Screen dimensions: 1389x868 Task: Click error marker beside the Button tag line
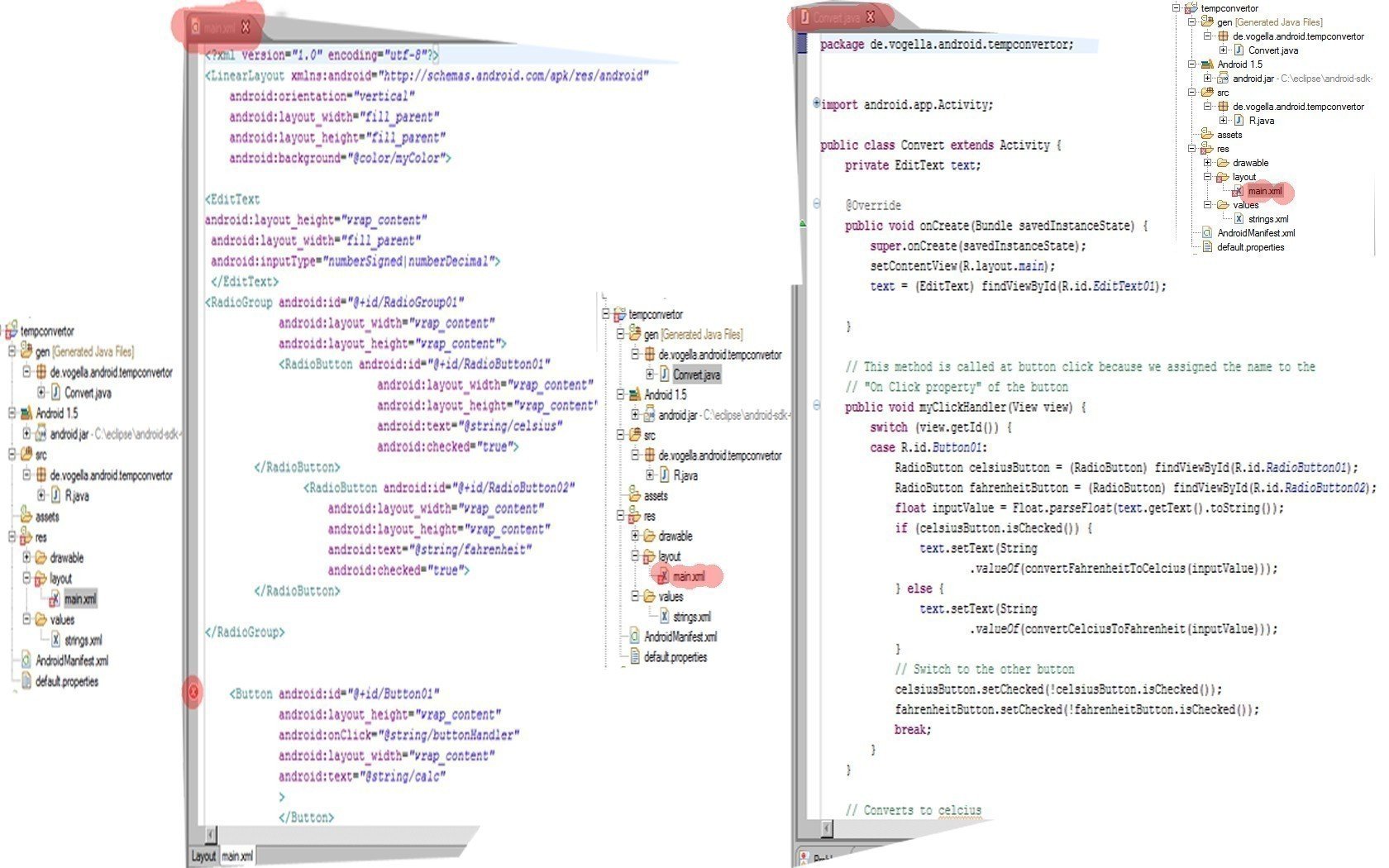[x=193, y=691]
